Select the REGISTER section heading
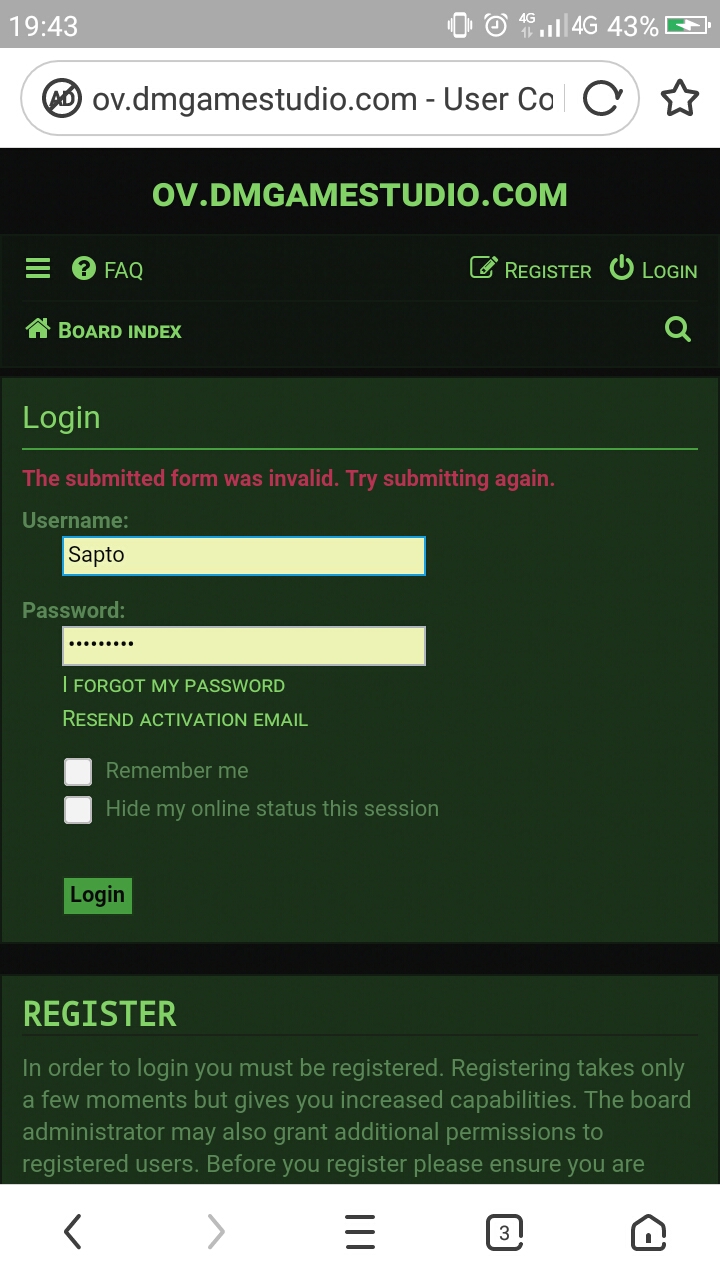Viewport: 720px width, 1280px height. click(99, 1013)
